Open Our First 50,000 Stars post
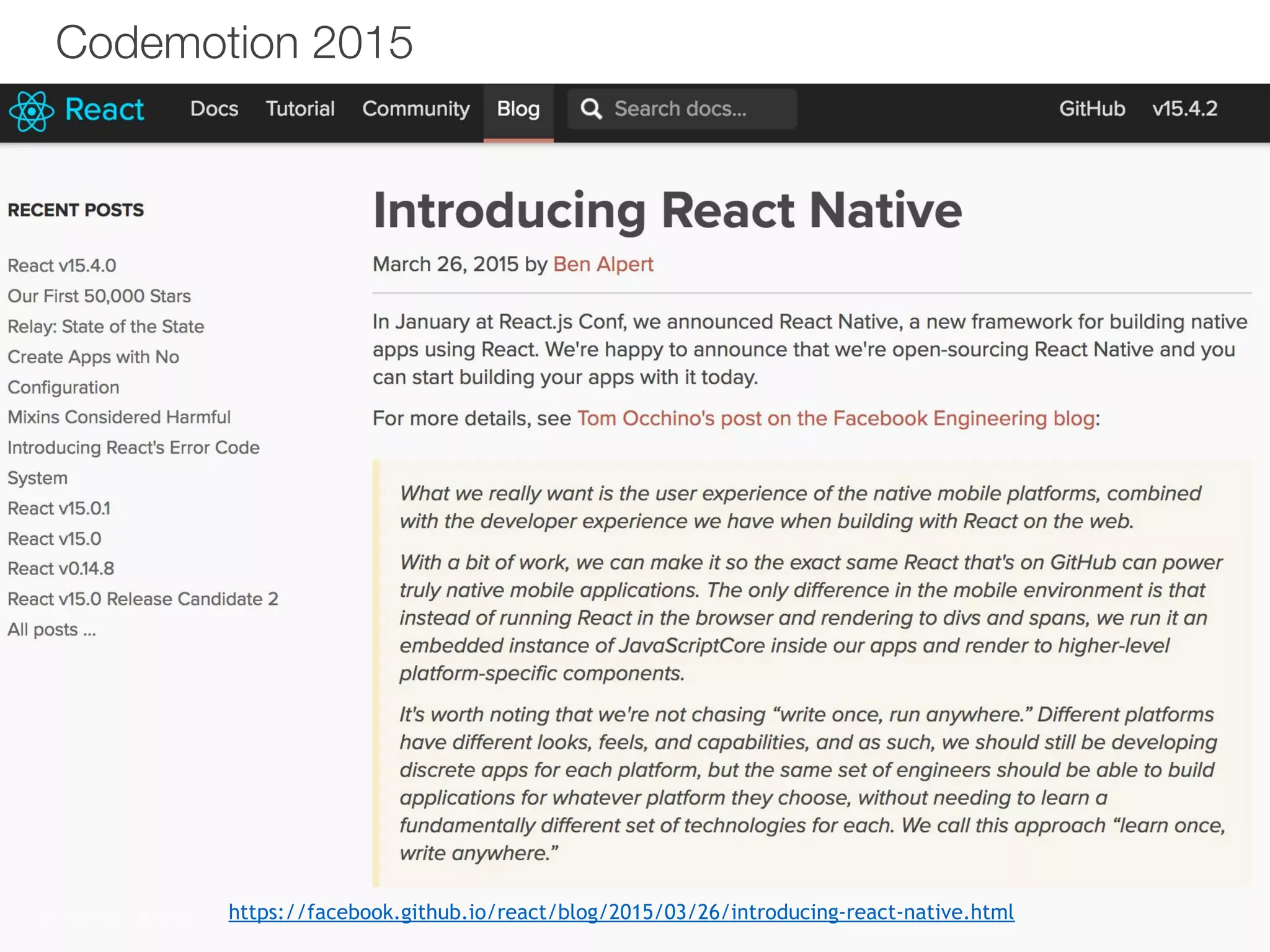 99,296
